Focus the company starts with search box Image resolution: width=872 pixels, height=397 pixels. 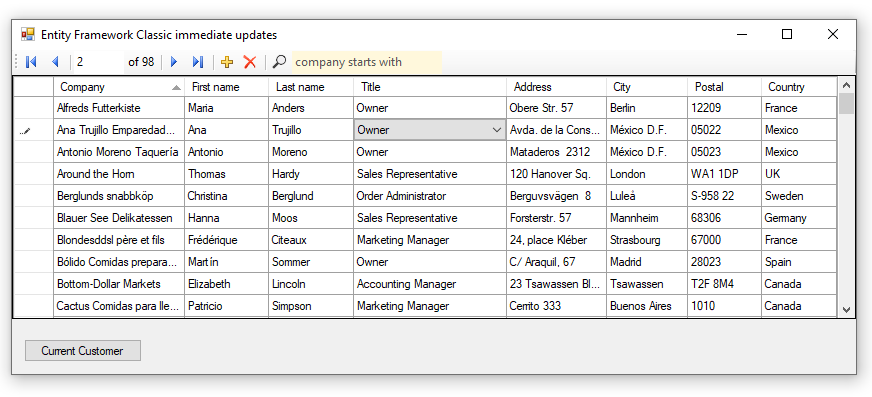click(x=366, y=62)
